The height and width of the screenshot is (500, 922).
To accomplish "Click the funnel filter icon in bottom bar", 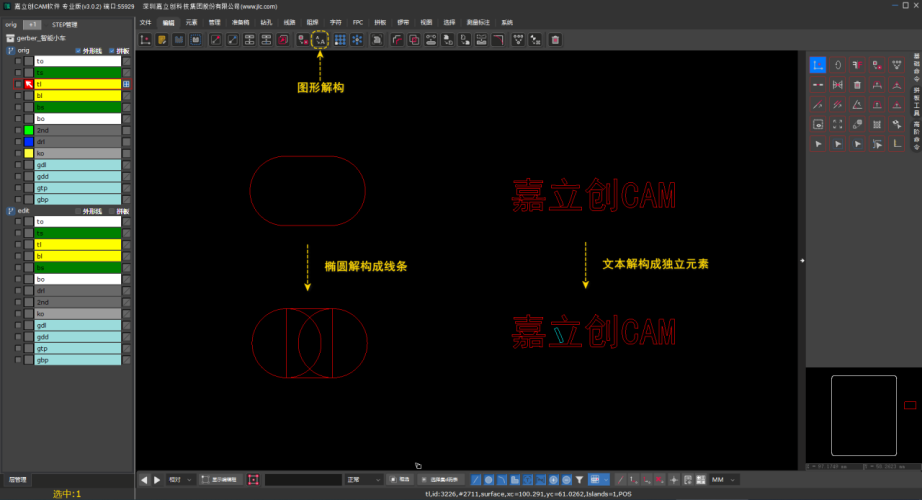I will [x=579, y=480].
